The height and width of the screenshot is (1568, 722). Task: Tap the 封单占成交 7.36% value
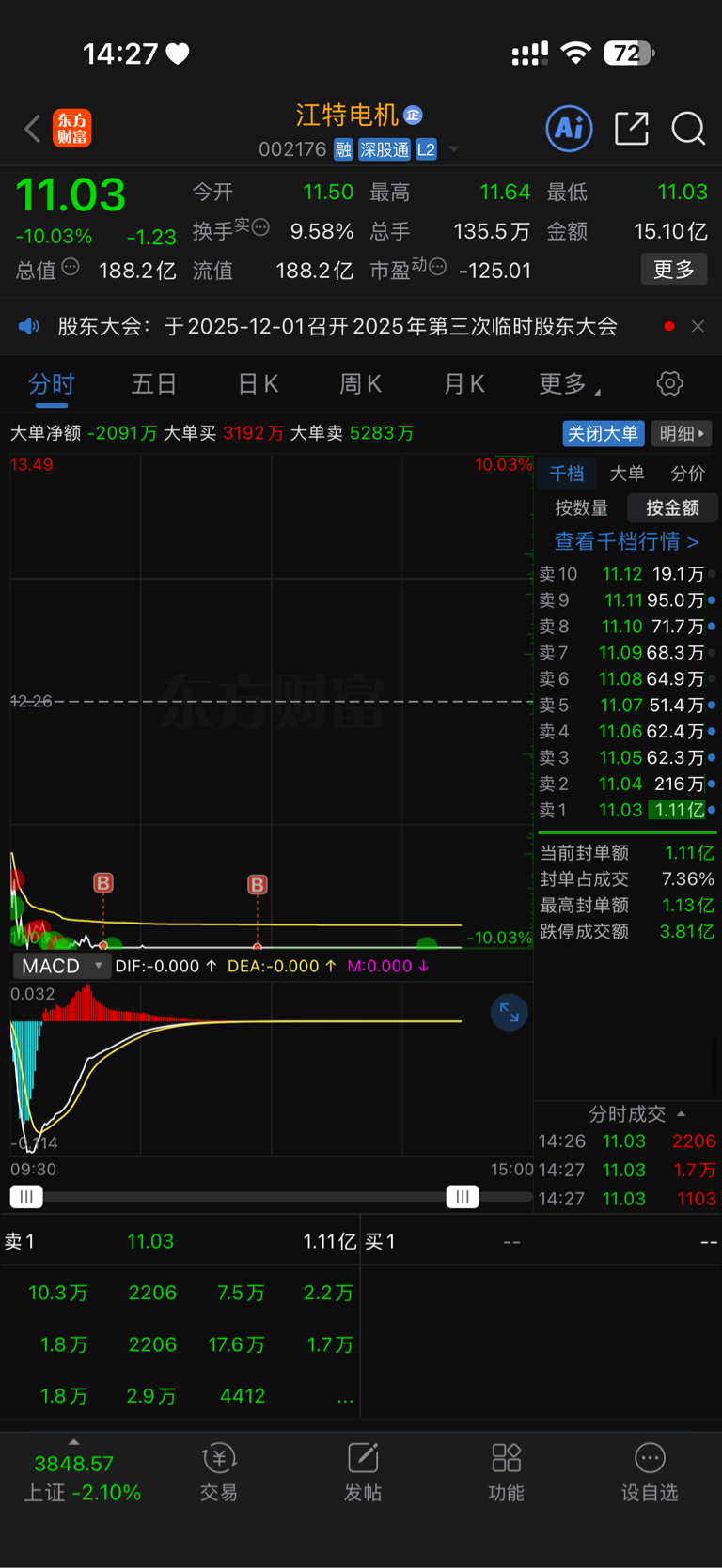coord(688,879)
